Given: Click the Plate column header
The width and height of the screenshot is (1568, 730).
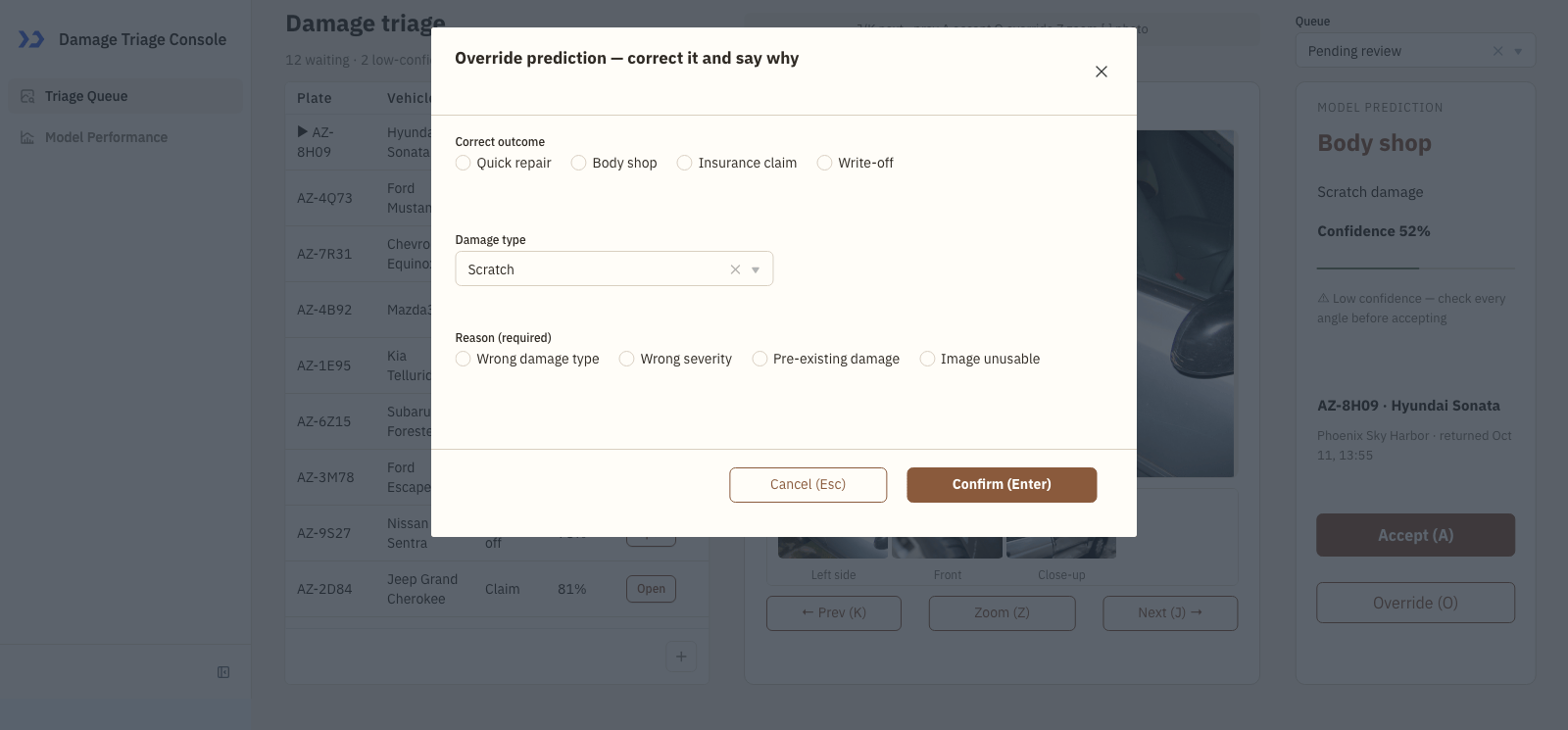Looking at the screenshot, I should [315, 98].
